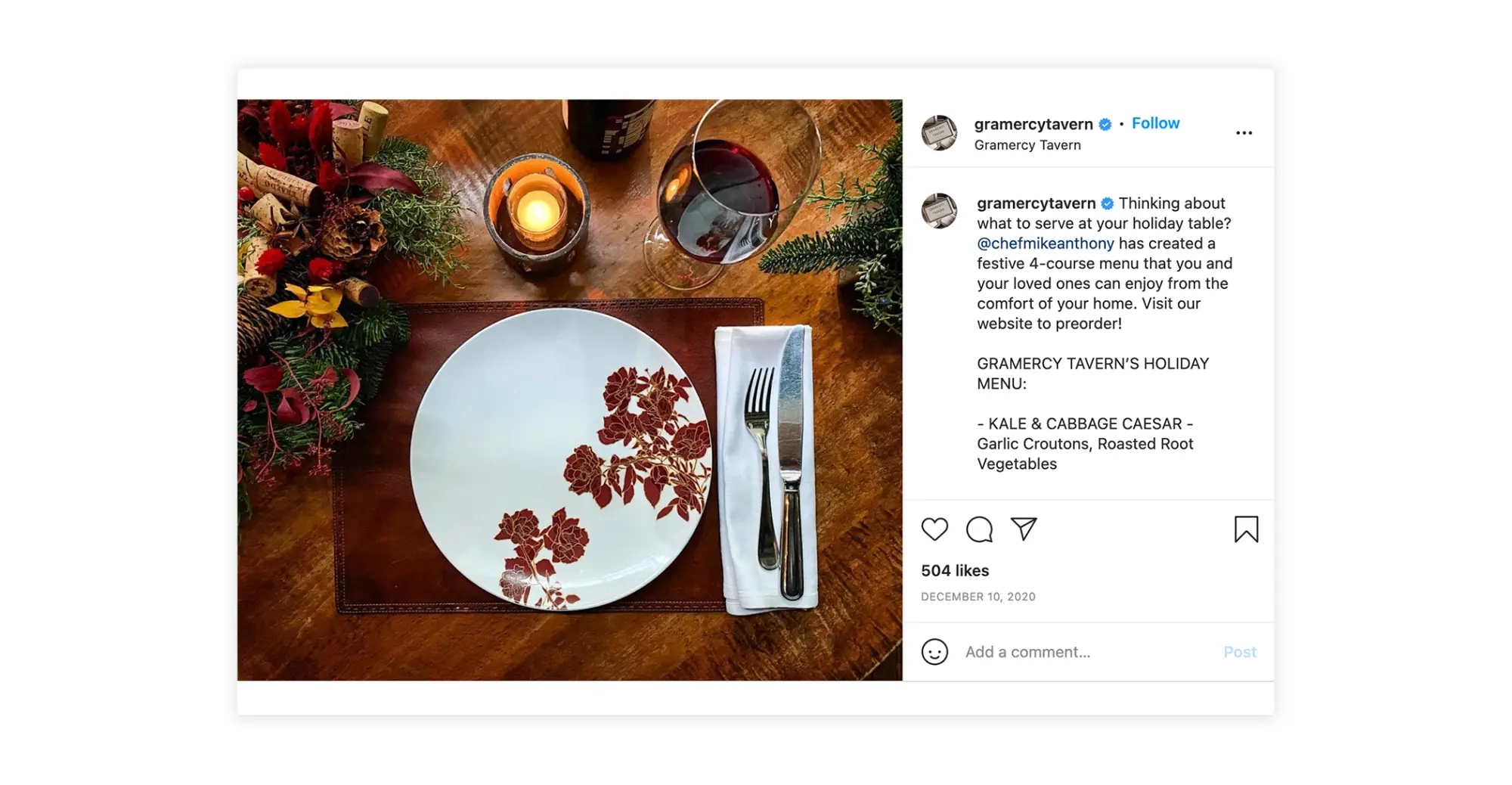Open comments with the speech bubble icon
This screenshot has width=1512, height=785.
point(980,530)
